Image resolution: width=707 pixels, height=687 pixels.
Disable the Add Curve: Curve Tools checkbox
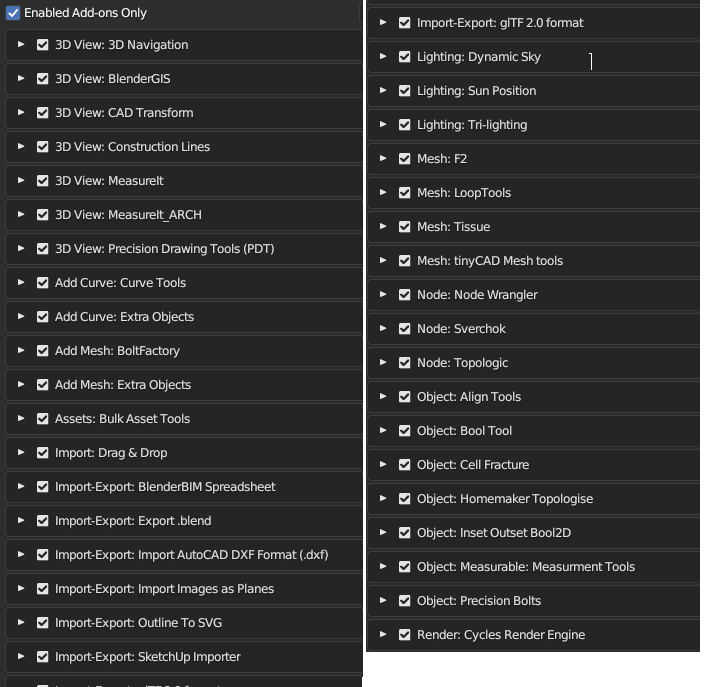(x=42, y=283)
